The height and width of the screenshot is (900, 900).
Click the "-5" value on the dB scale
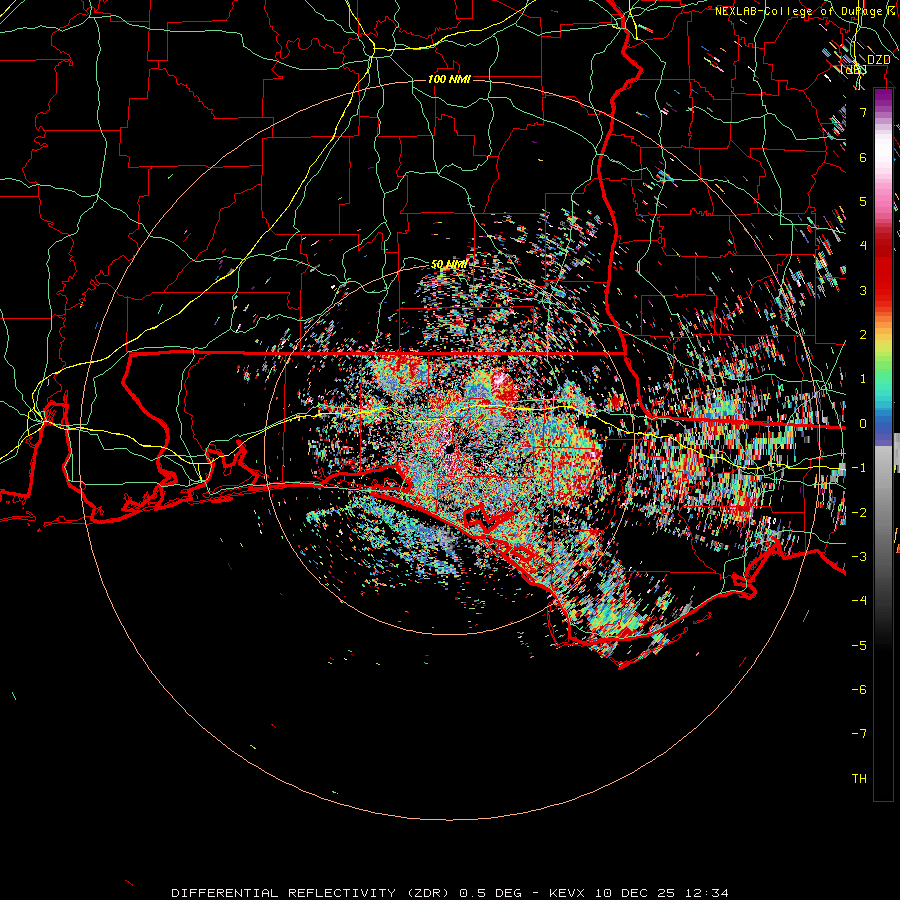(x=859, y=646)
